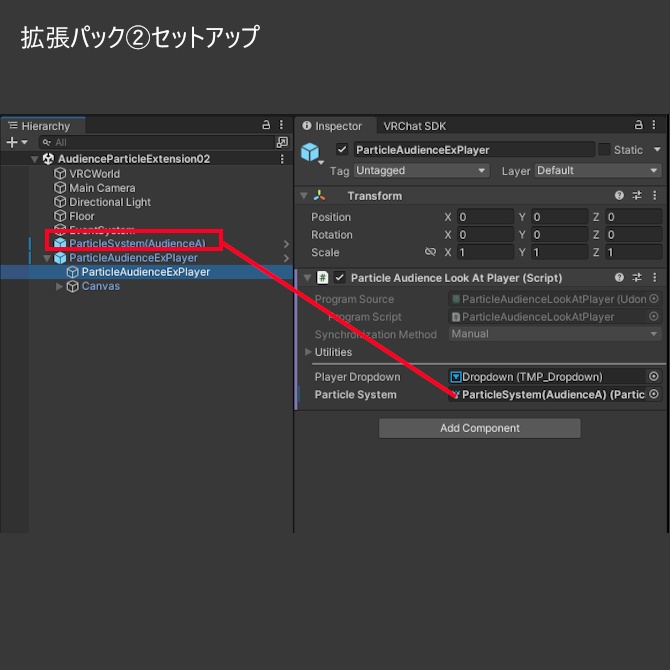
Task: Open the Transform help icon
Action: [619, 195]
